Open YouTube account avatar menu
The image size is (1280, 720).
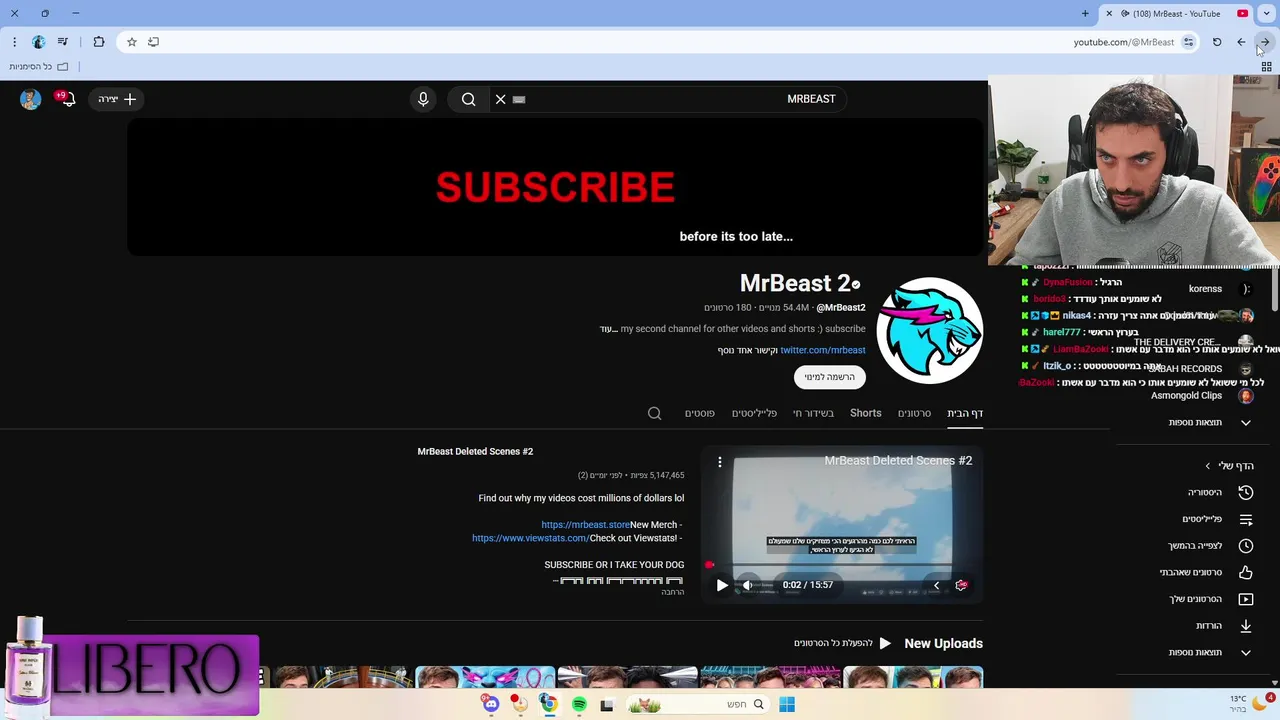click(30, 99)
